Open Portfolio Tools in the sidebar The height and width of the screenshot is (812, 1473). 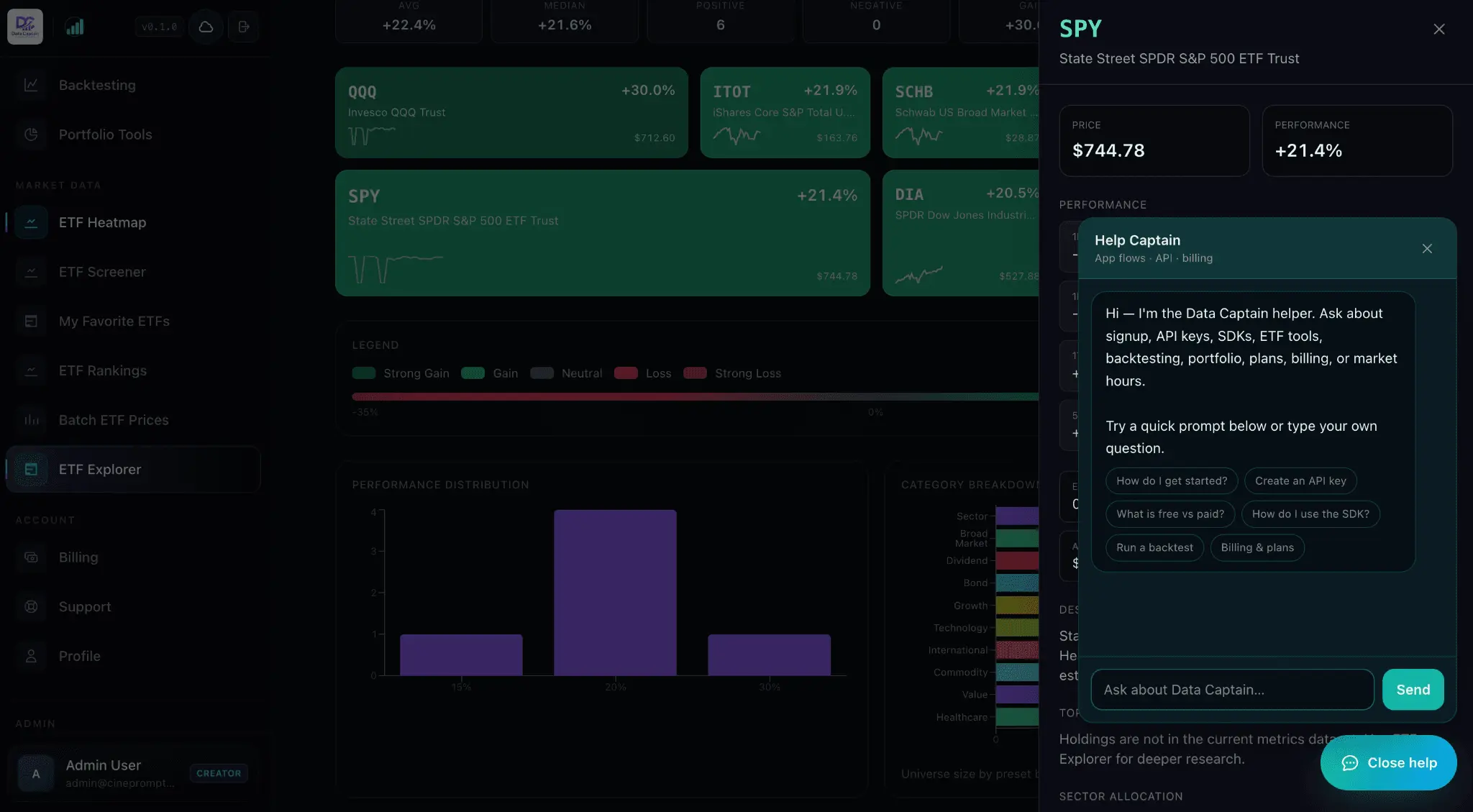(x=133, y=134)
